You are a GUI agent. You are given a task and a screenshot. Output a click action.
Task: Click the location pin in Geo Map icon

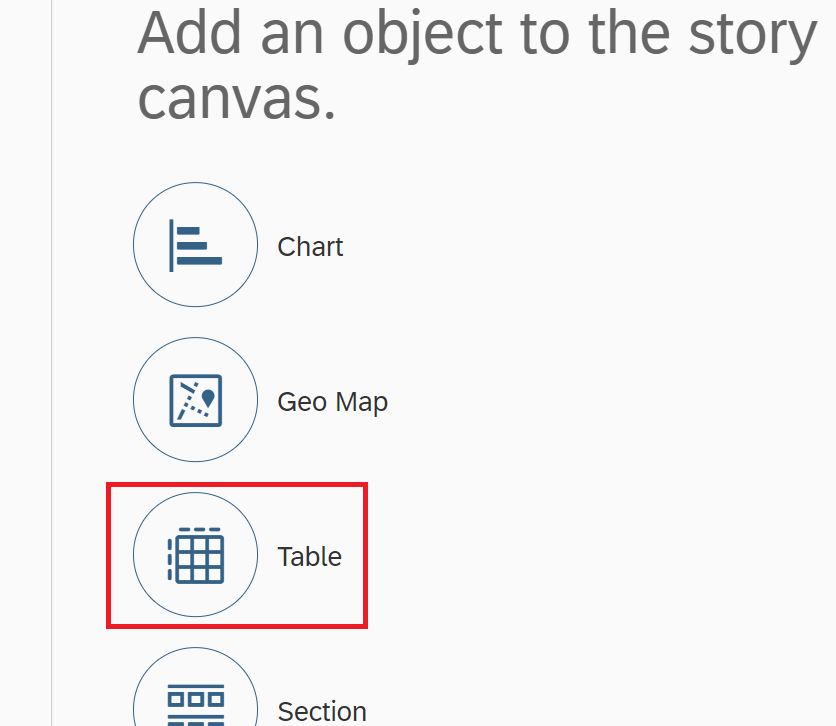tap(207, 397)
